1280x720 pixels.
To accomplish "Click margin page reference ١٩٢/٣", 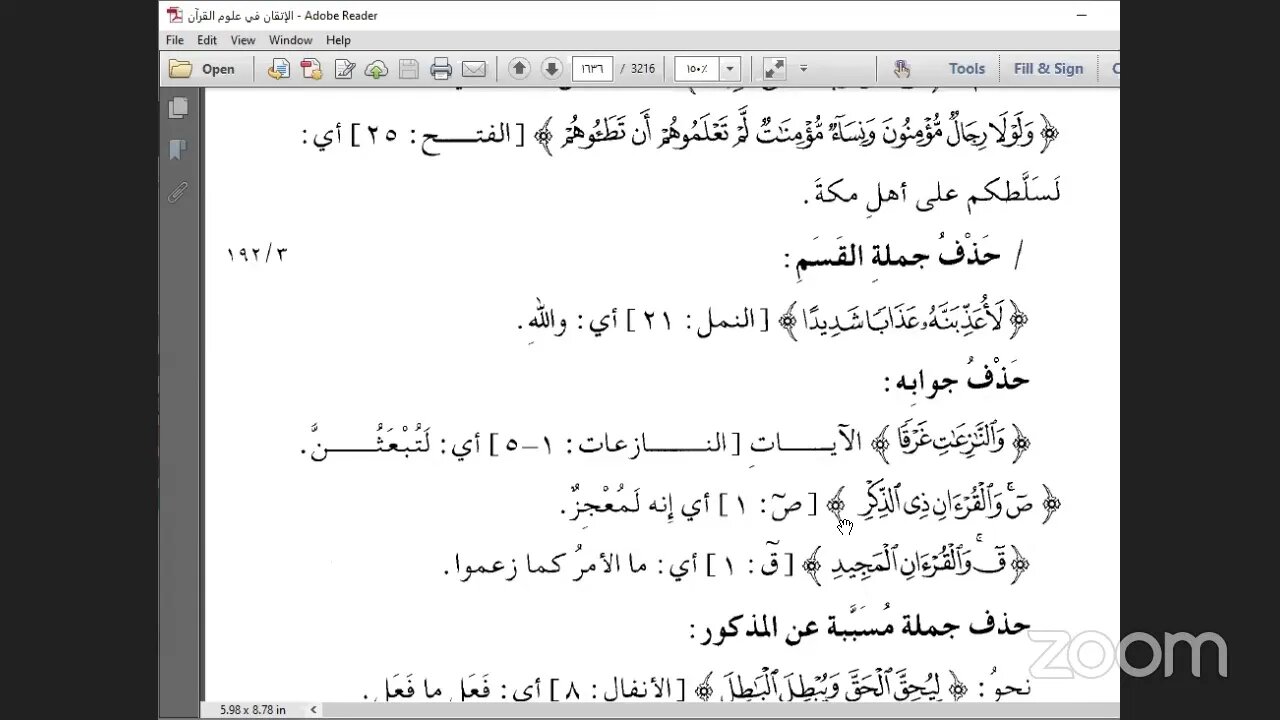I will coord(256,254).
